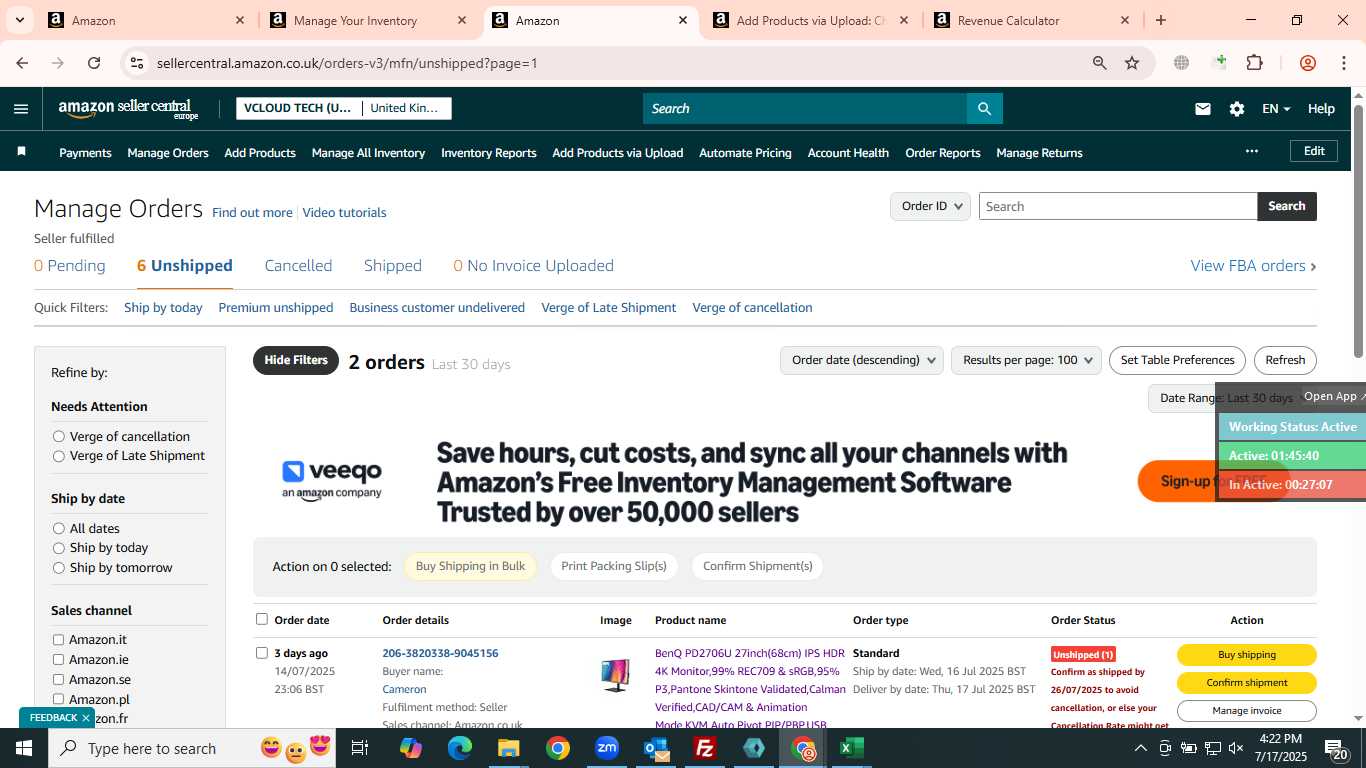The width and height of the screenshot is (1366, 768).
Task: Check the Amazon.it sales channel
Action: [x=58, y=640]
